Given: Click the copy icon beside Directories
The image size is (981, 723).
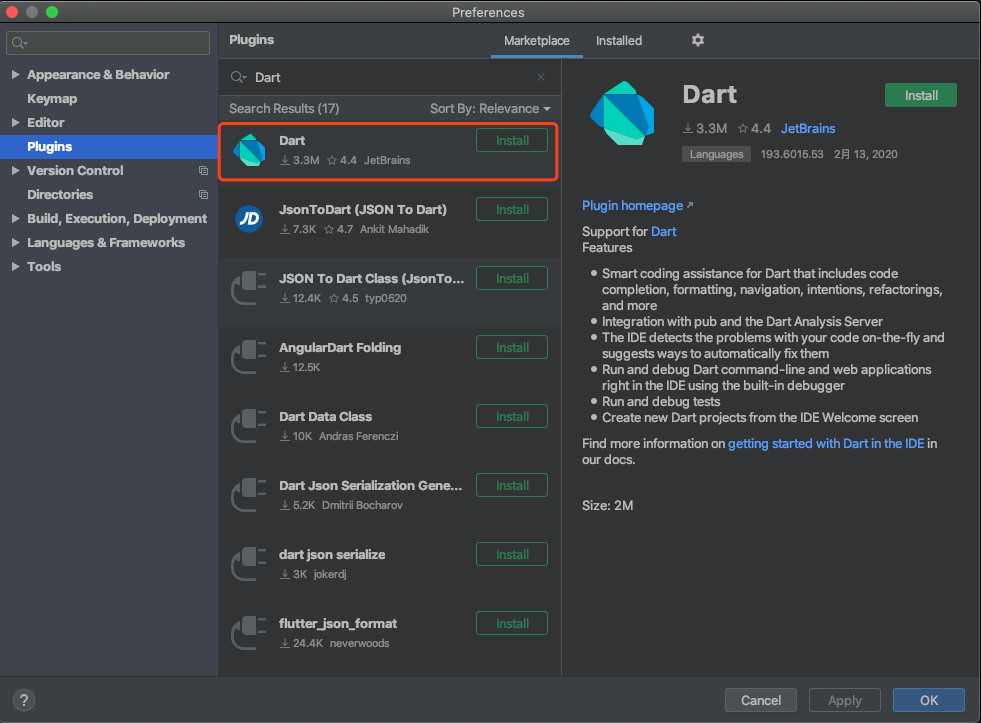Looking at the screenshot, I should [x=203, y=195].
